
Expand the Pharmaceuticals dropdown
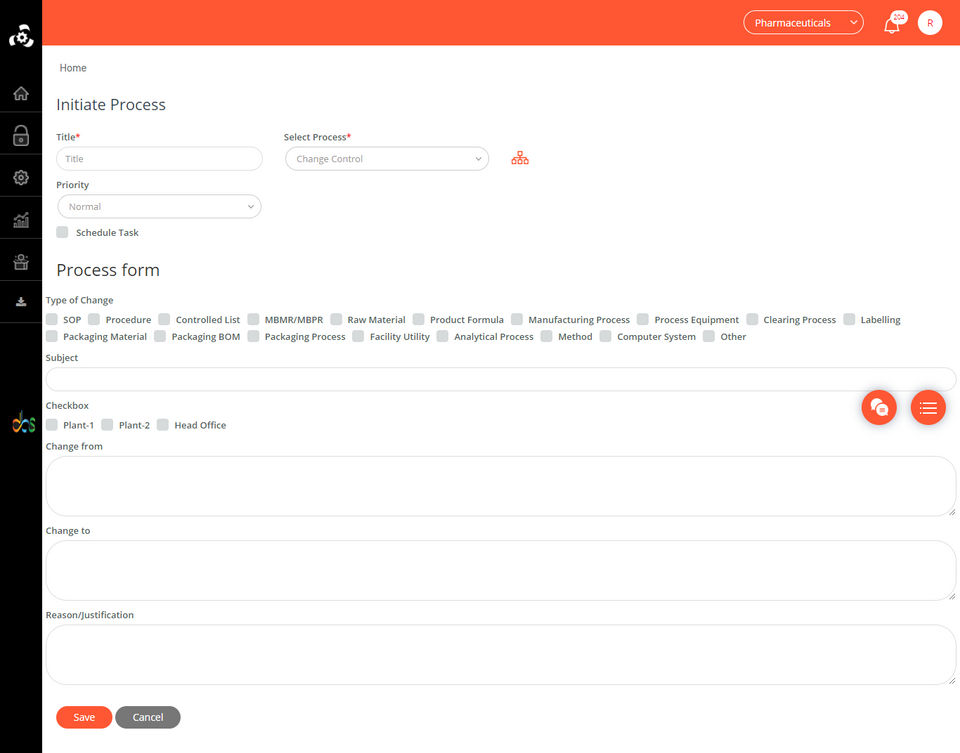803,23
